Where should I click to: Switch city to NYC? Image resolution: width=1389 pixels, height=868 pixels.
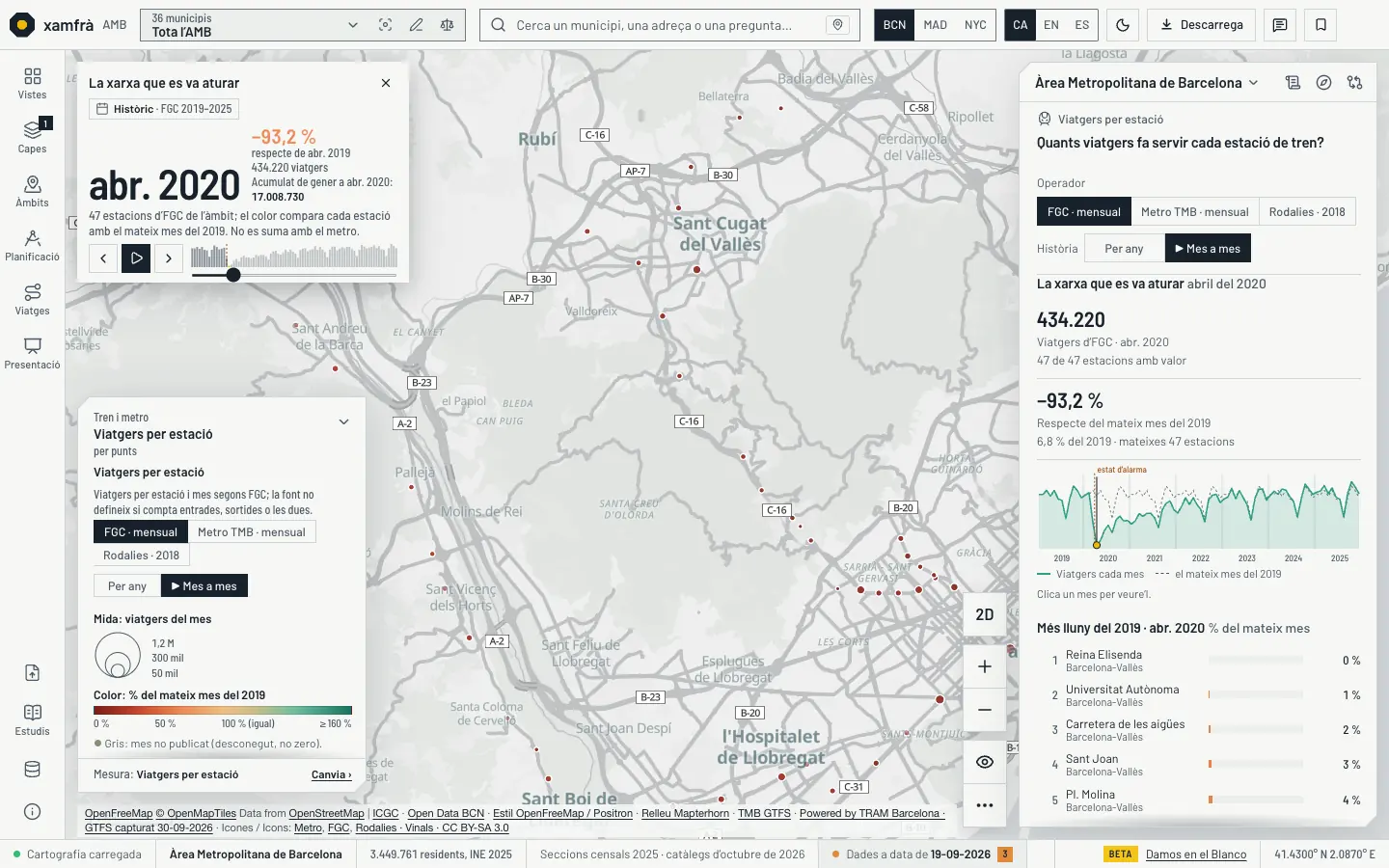975,25
